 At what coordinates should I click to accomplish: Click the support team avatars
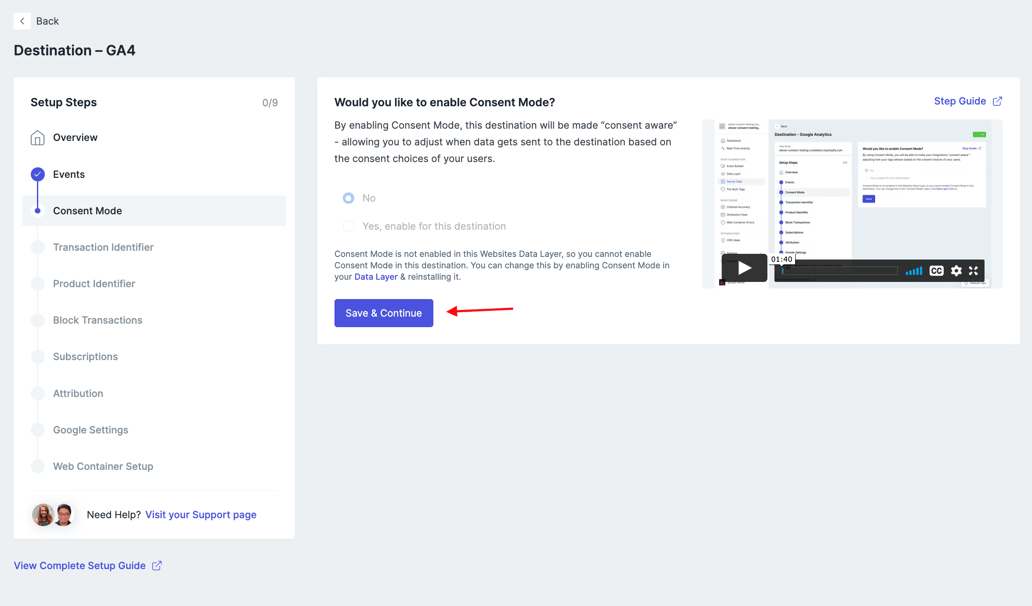(x=53, y=515)
